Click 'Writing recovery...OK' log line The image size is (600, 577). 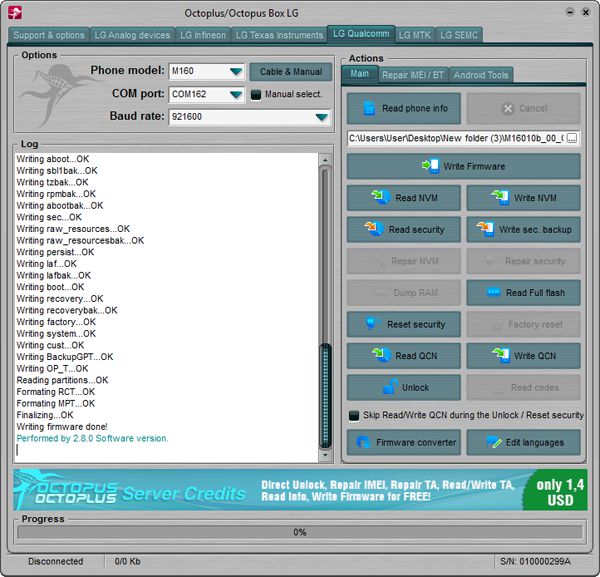pyautogui.click(x=60, y=299)
